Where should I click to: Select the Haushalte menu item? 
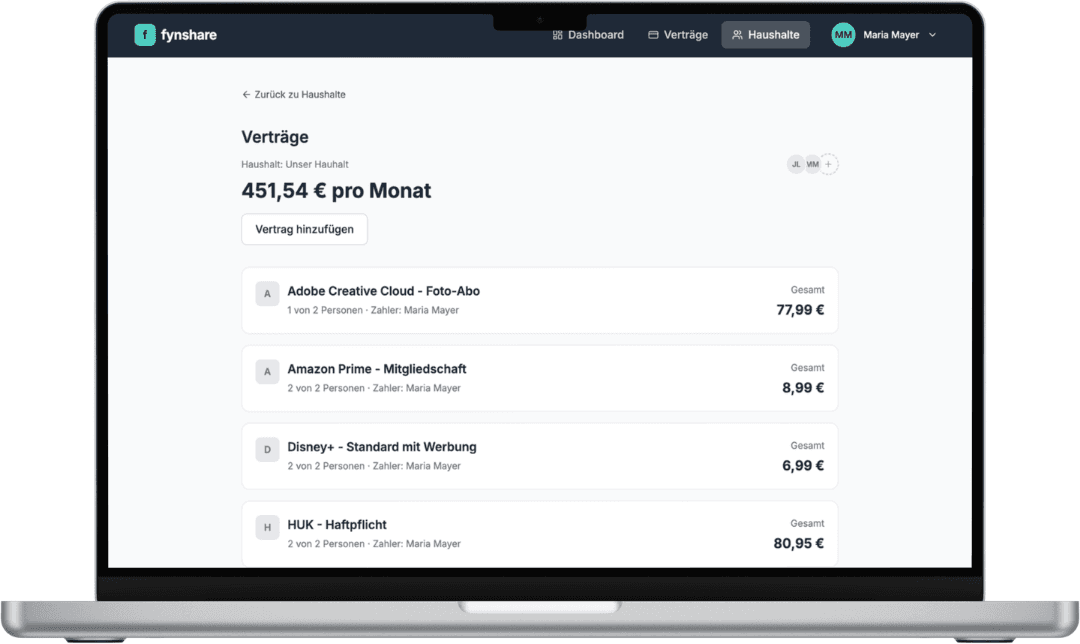pos(765,34)
